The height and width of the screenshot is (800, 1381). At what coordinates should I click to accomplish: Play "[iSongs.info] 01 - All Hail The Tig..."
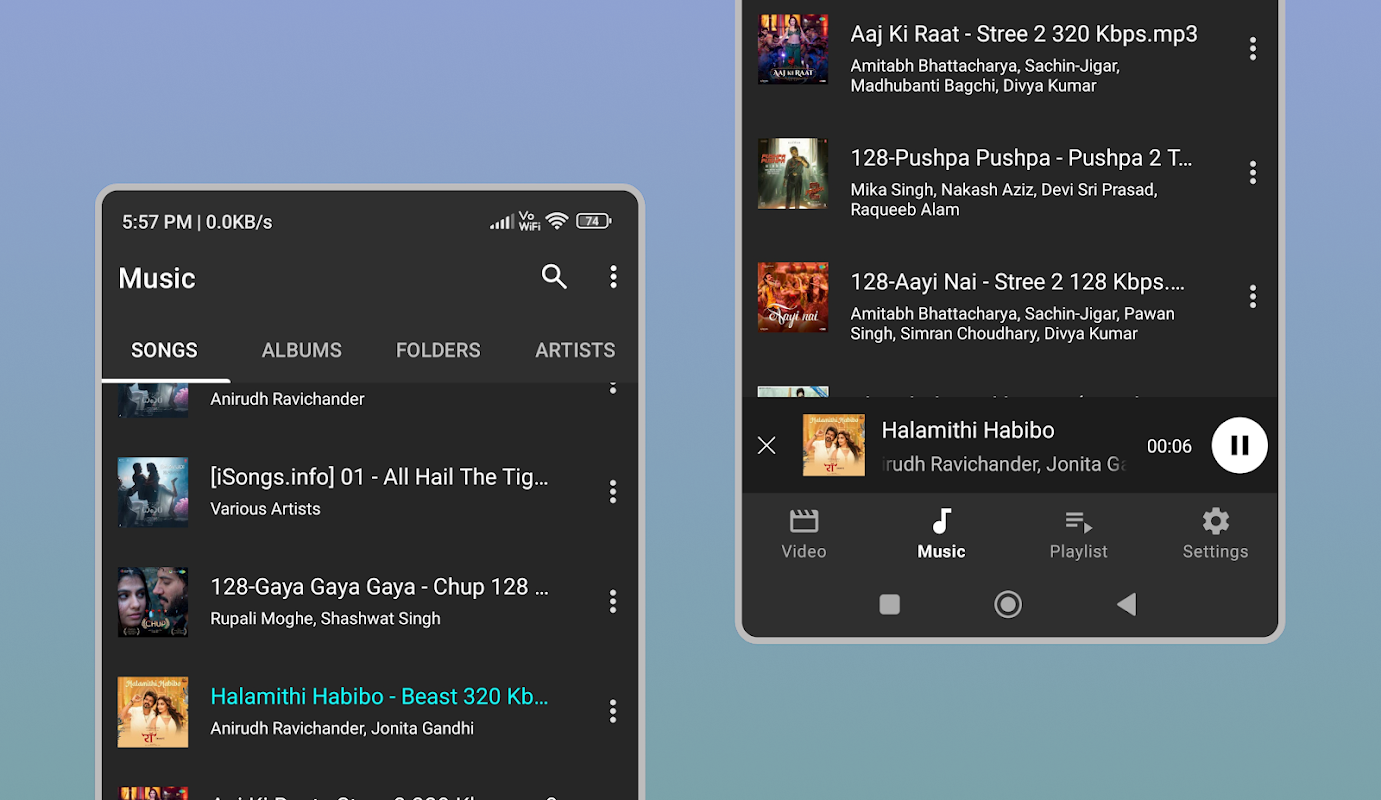[x=379, y=477]
